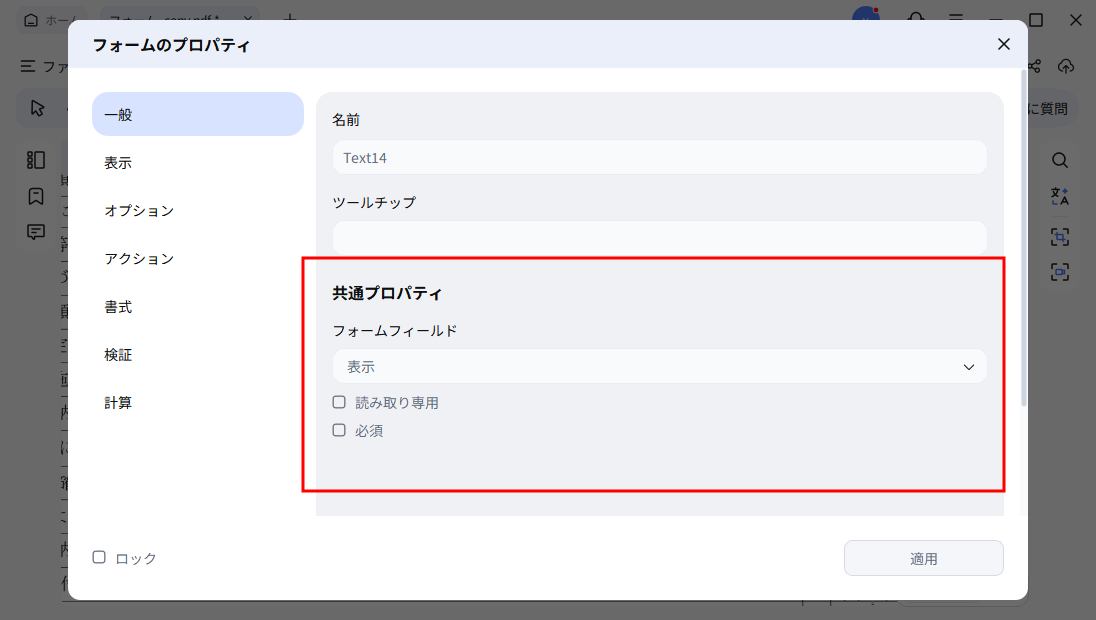The width and height of the screenshot is (1096, 620).
Task: Check the 必須 checkbox
Action: pos(340,430)
